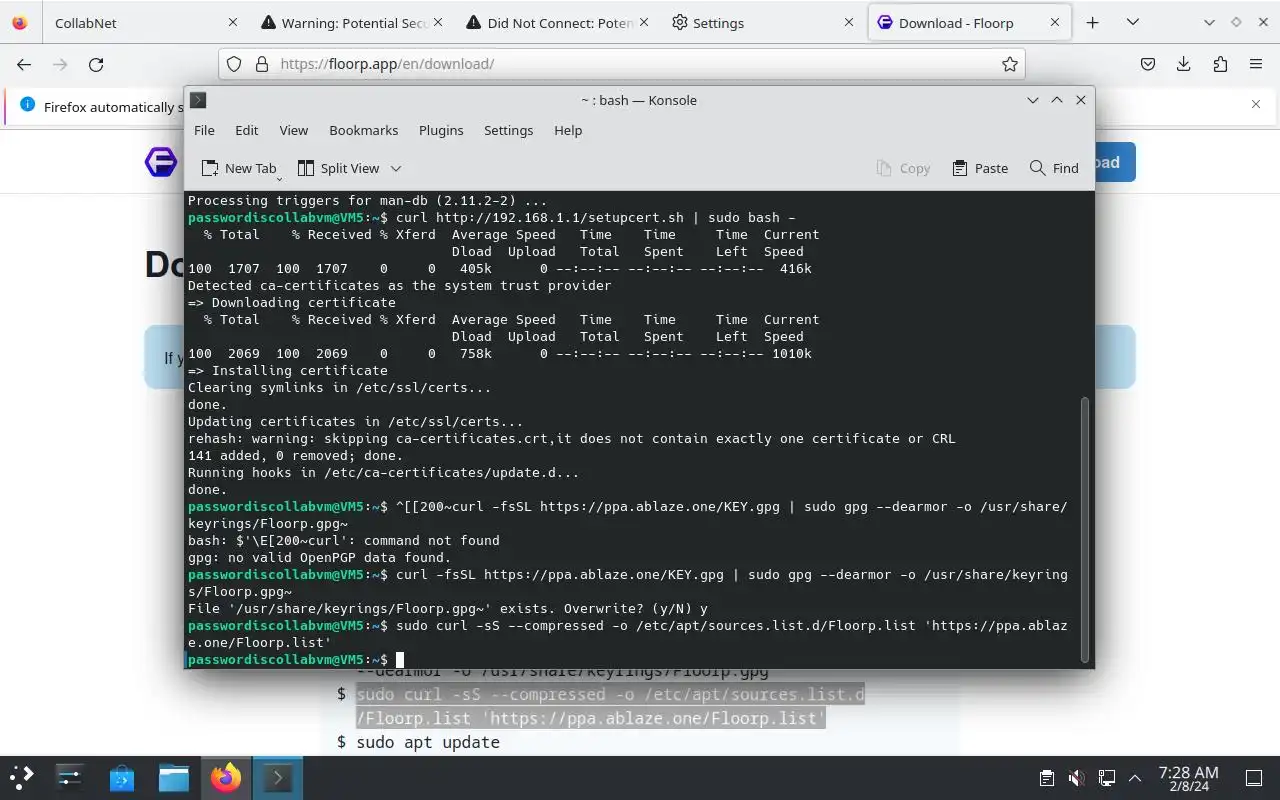The image size is (1280, 800).
Task: Open Discover store from the taskbar
Action: pyautogui.click(x=122, y=777)
